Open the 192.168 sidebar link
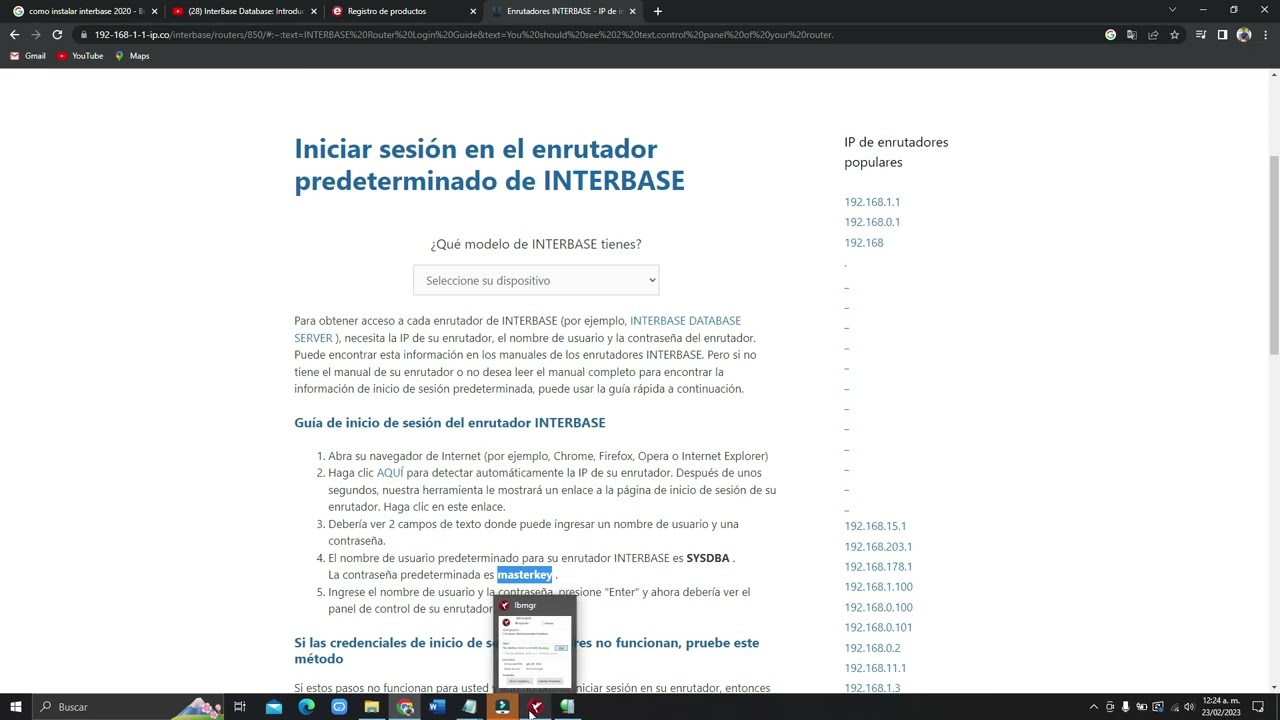This screenshot has width=1280, height=720. [864, 243]
